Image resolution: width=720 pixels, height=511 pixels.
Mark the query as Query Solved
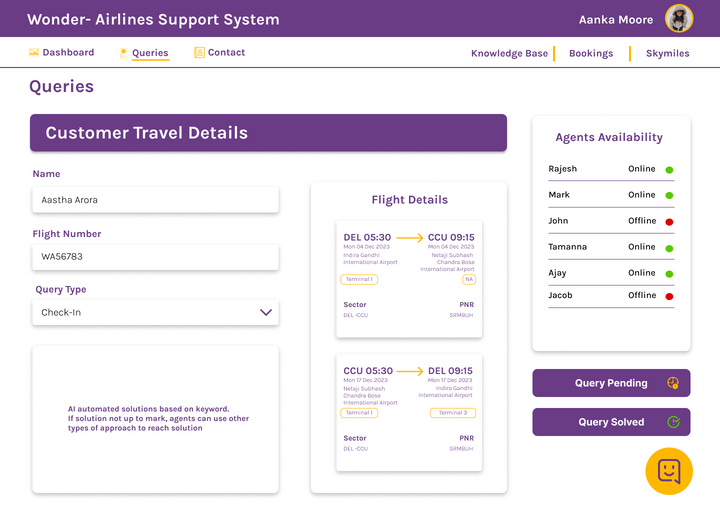coord(611,421)
